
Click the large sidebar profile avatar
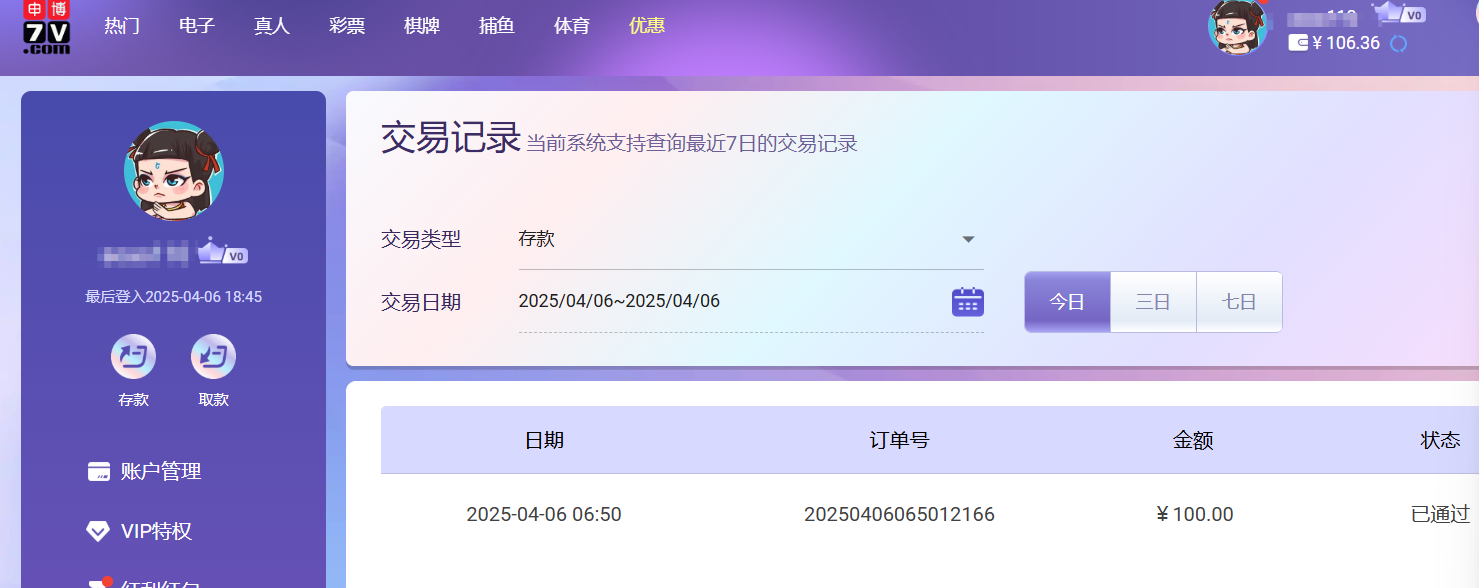[x=173, y=171]
